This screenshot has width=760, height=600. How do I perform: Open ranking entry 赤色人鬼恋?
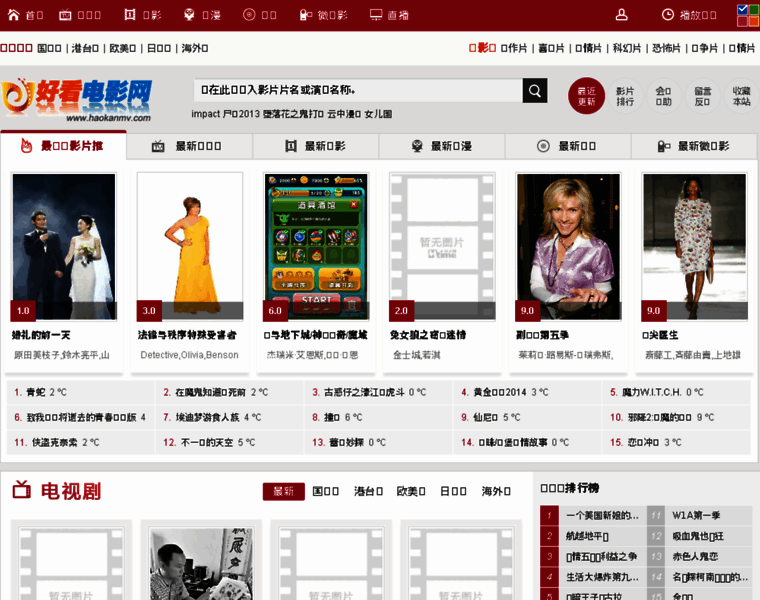tap(695, 556)
